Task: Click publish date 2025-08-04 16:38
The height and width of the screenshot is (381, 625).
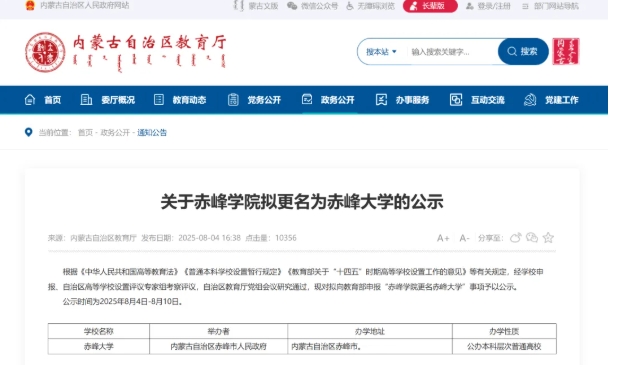Action: (209, 238)
